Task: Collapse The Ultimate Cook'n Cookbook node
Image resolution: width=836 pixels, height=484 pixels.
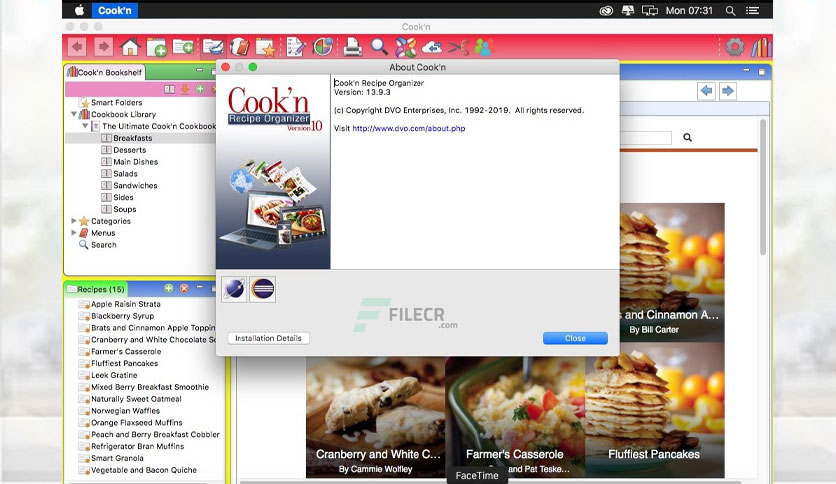Action: point(85,126)
